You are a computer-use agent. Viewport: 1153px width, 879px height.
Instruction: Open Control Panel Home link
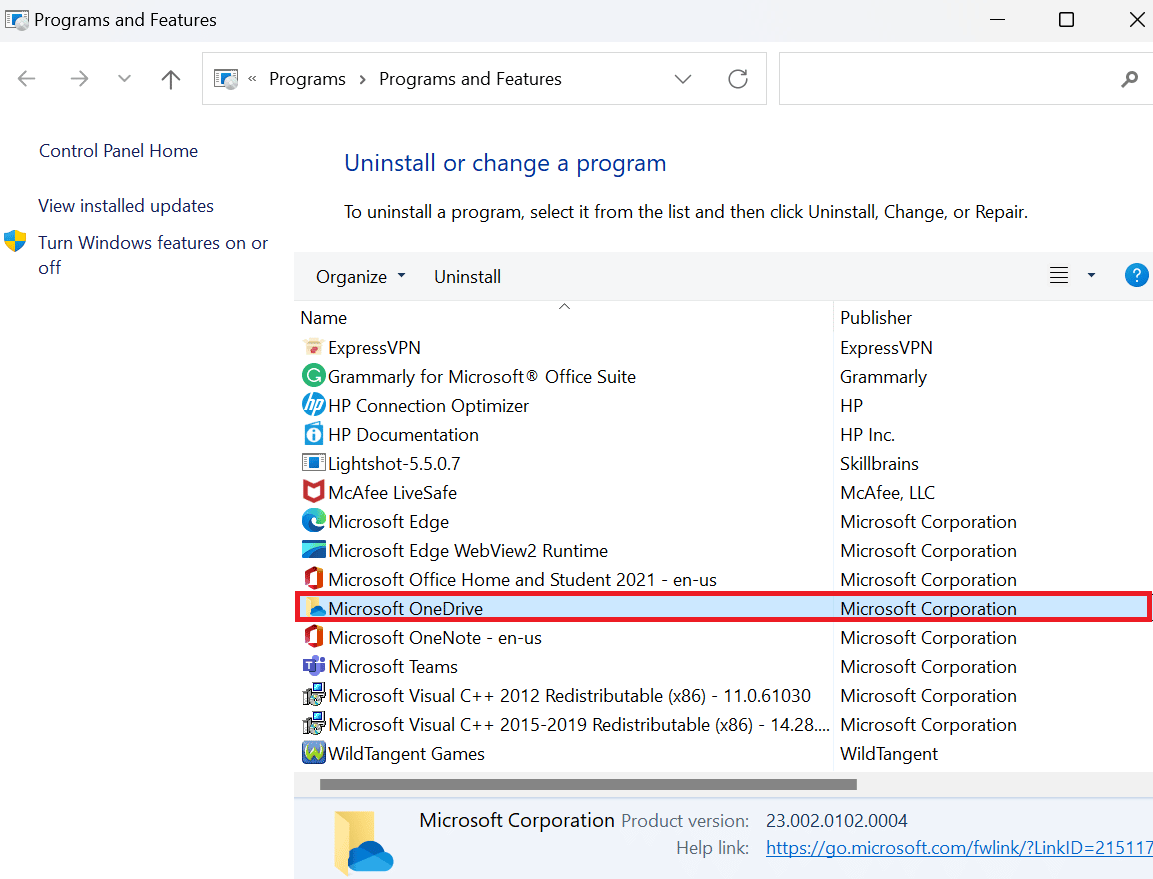(x=118, y=151)
